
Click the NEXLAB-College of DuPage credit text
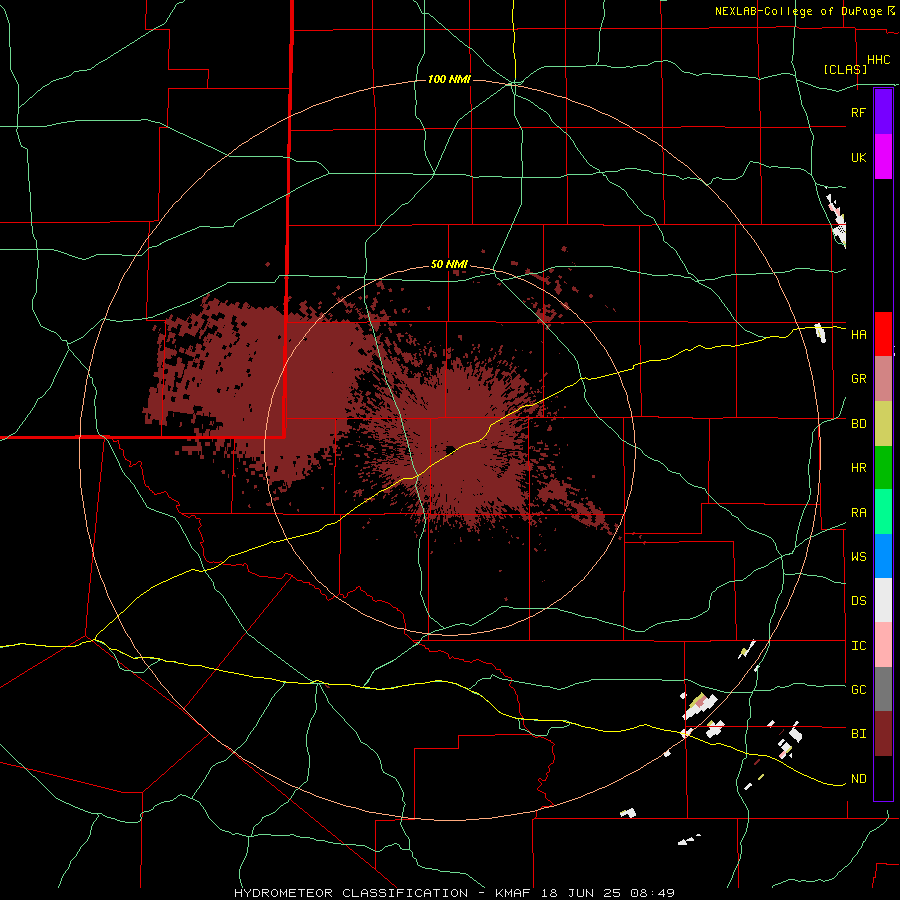click(798, 11)
